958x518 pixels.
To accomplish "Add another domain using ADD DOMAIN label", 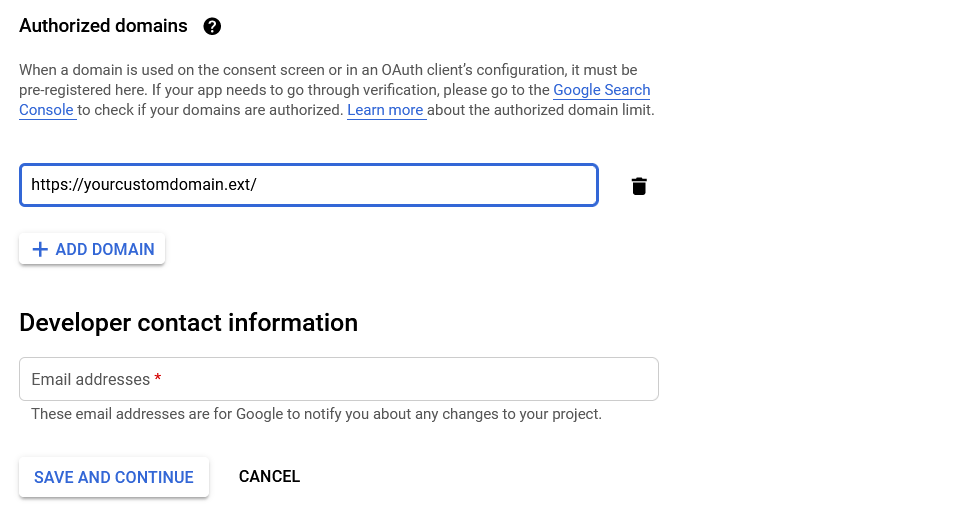I will pyautogui.click(x=105, y=249).
